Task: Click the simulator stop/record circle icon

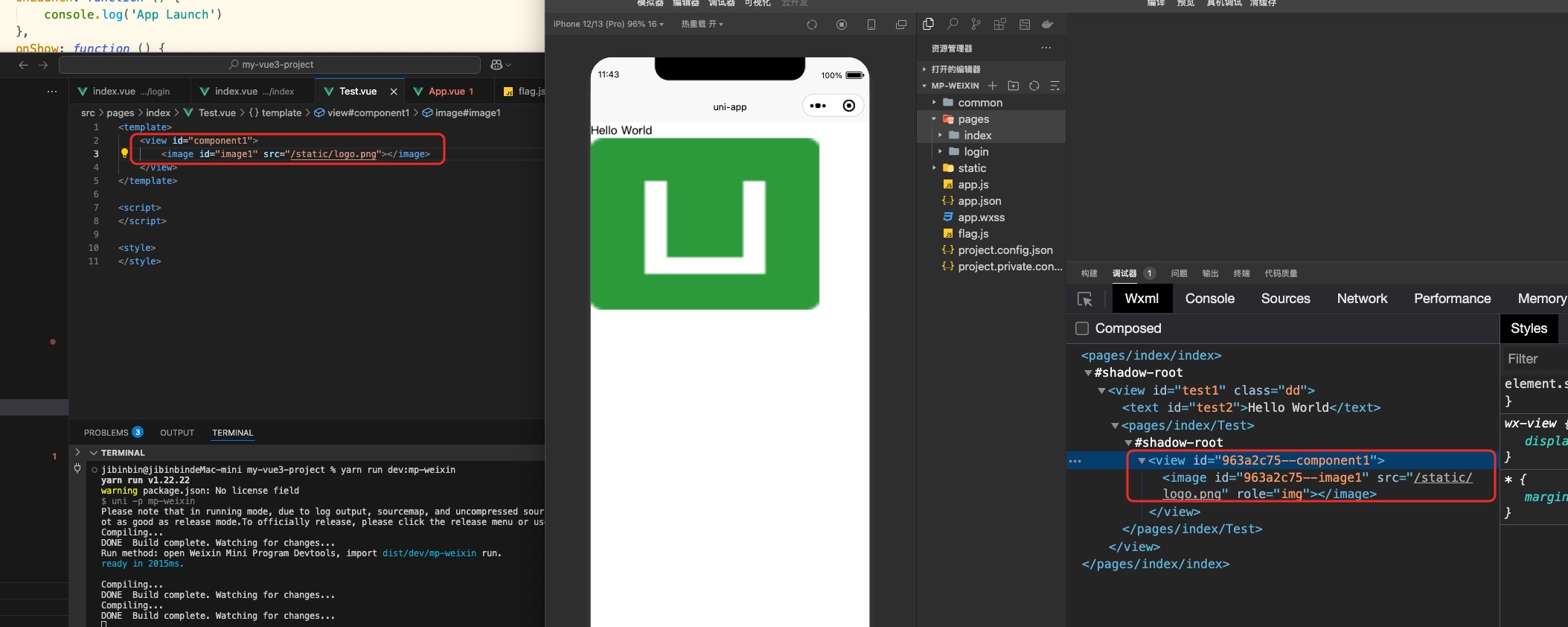Action: coord(842,25)
